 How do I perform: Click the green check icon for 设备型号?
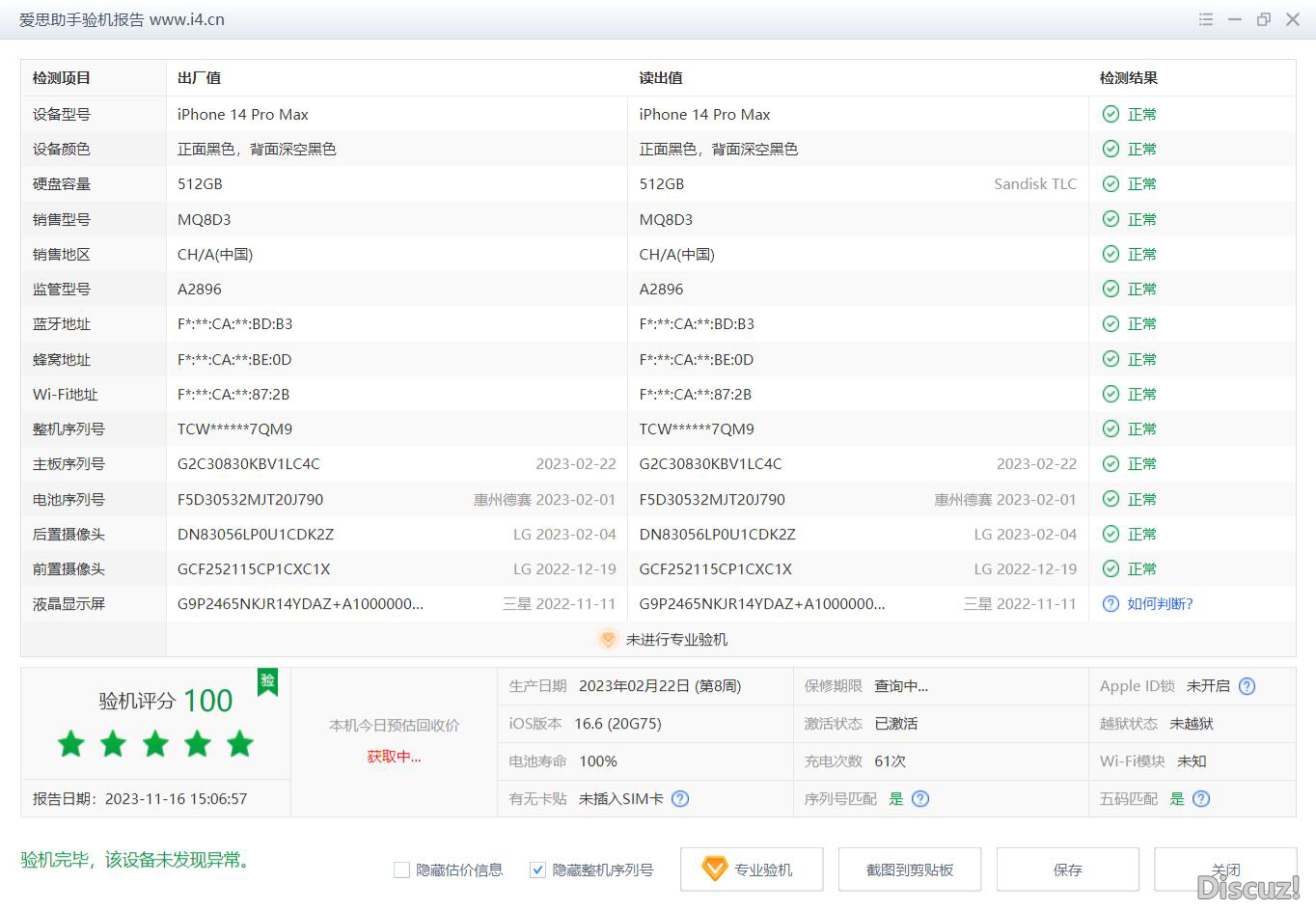(1110, 114)
